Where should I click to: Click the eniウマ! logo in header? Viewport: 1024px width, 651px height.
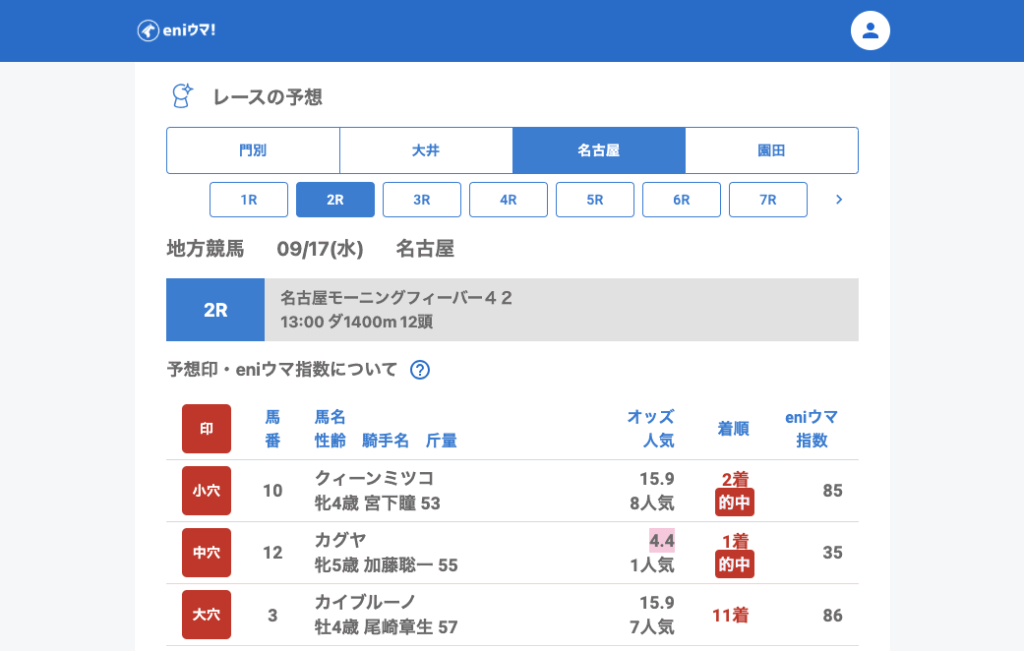coord(176,31)
